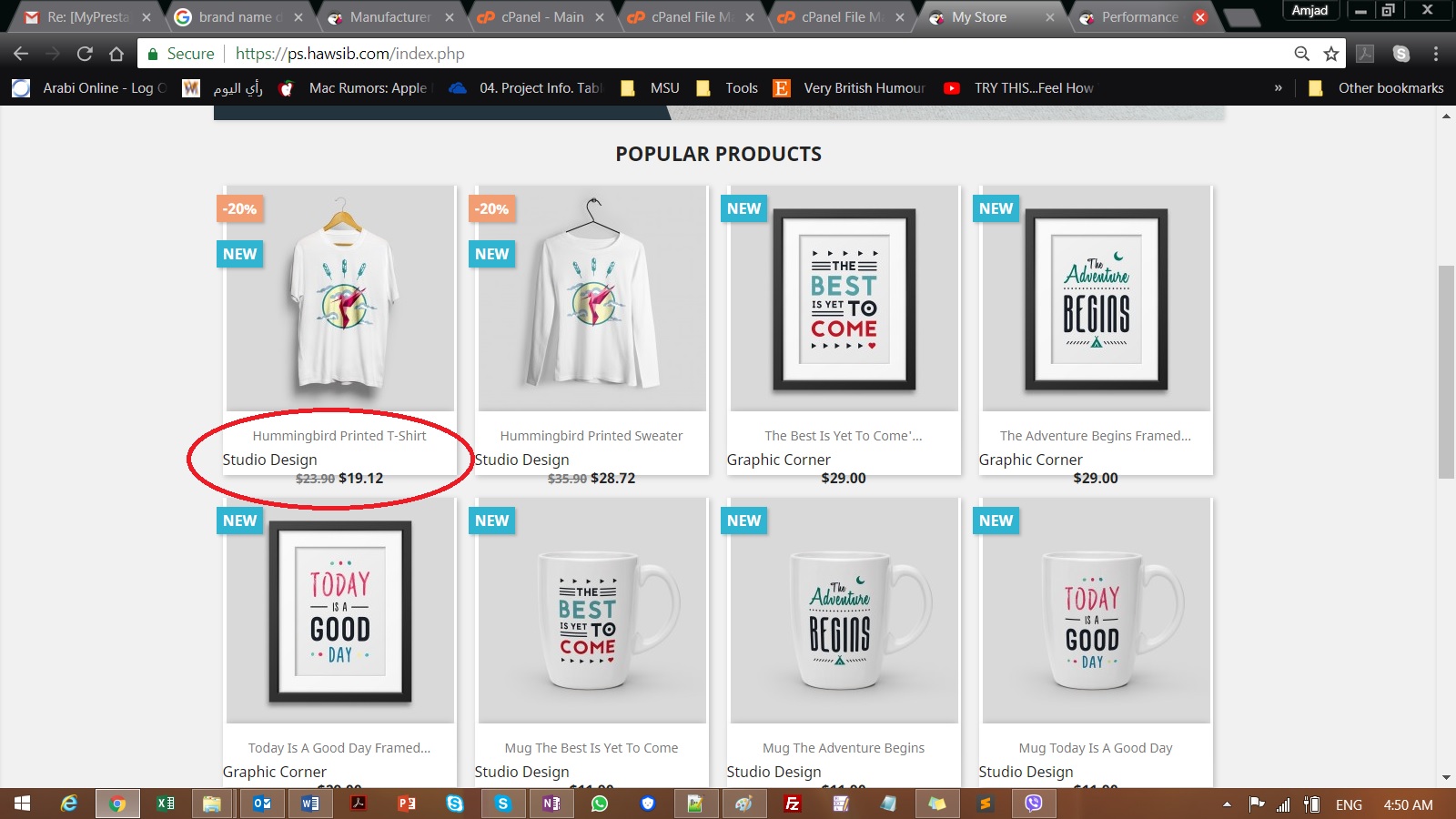The image size is (1456, 819).
Task: Show hidden system tray icons
Action: point(1227,804)
